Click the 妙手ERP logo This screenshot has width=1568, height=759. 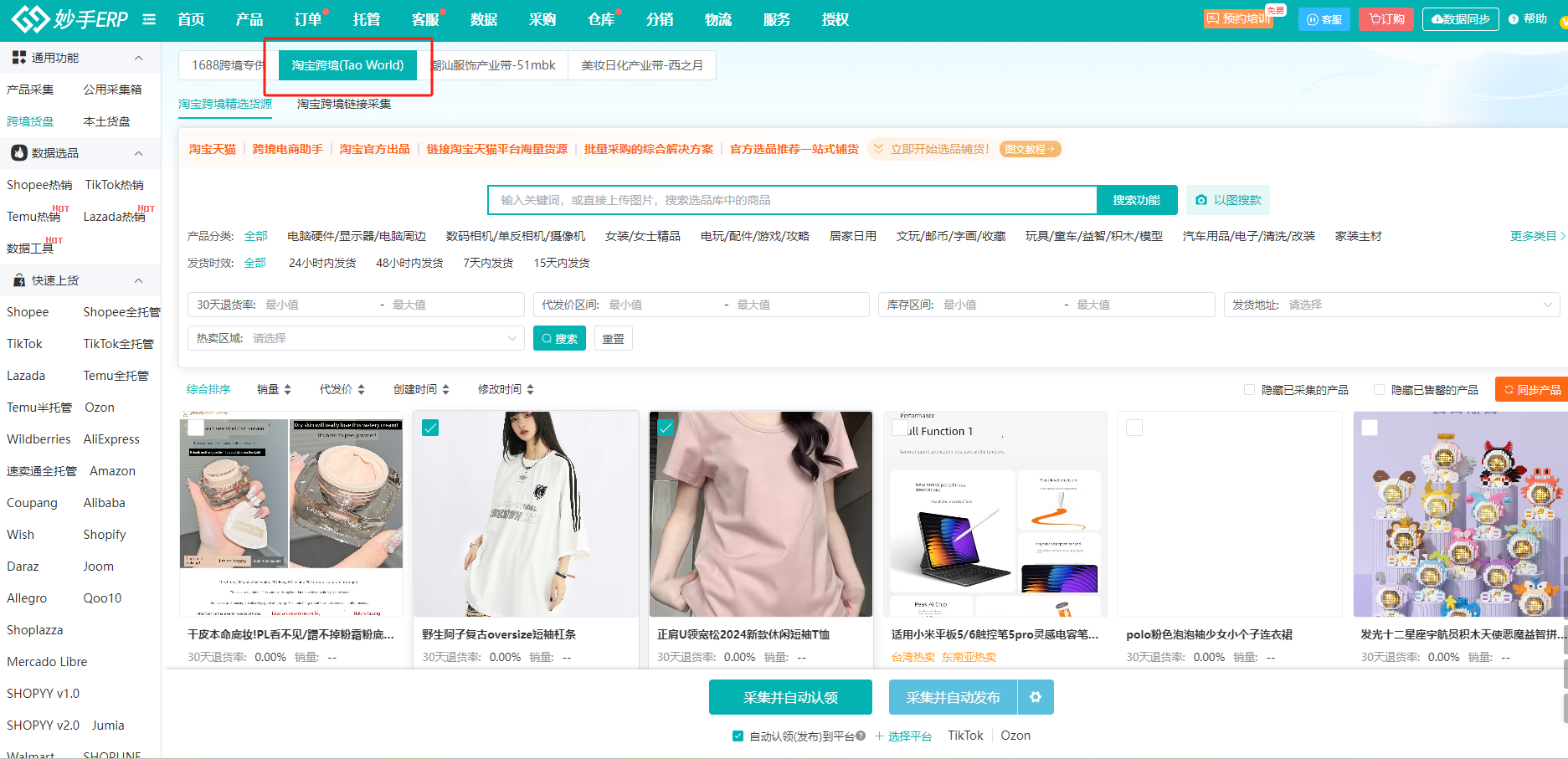click(x=69, y=18)
